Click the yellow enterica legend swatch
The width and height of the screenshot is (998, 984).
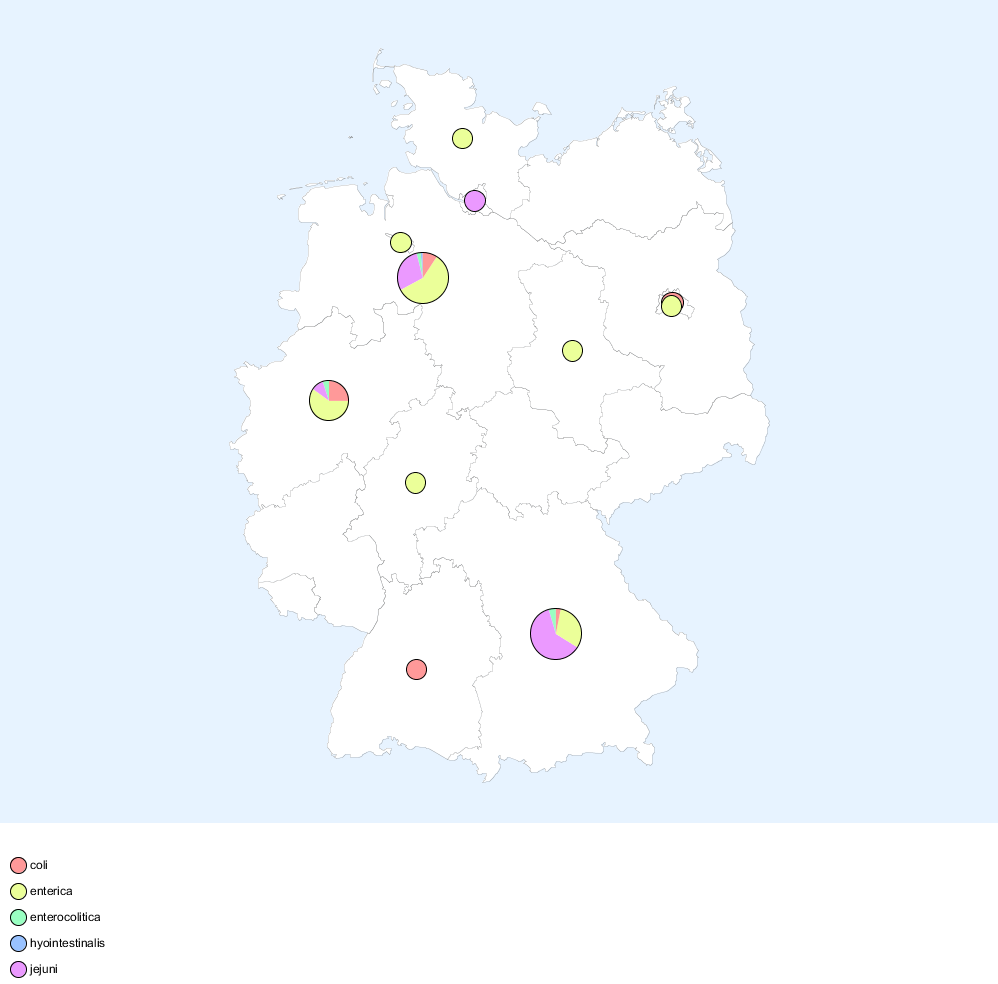(18, 892)
